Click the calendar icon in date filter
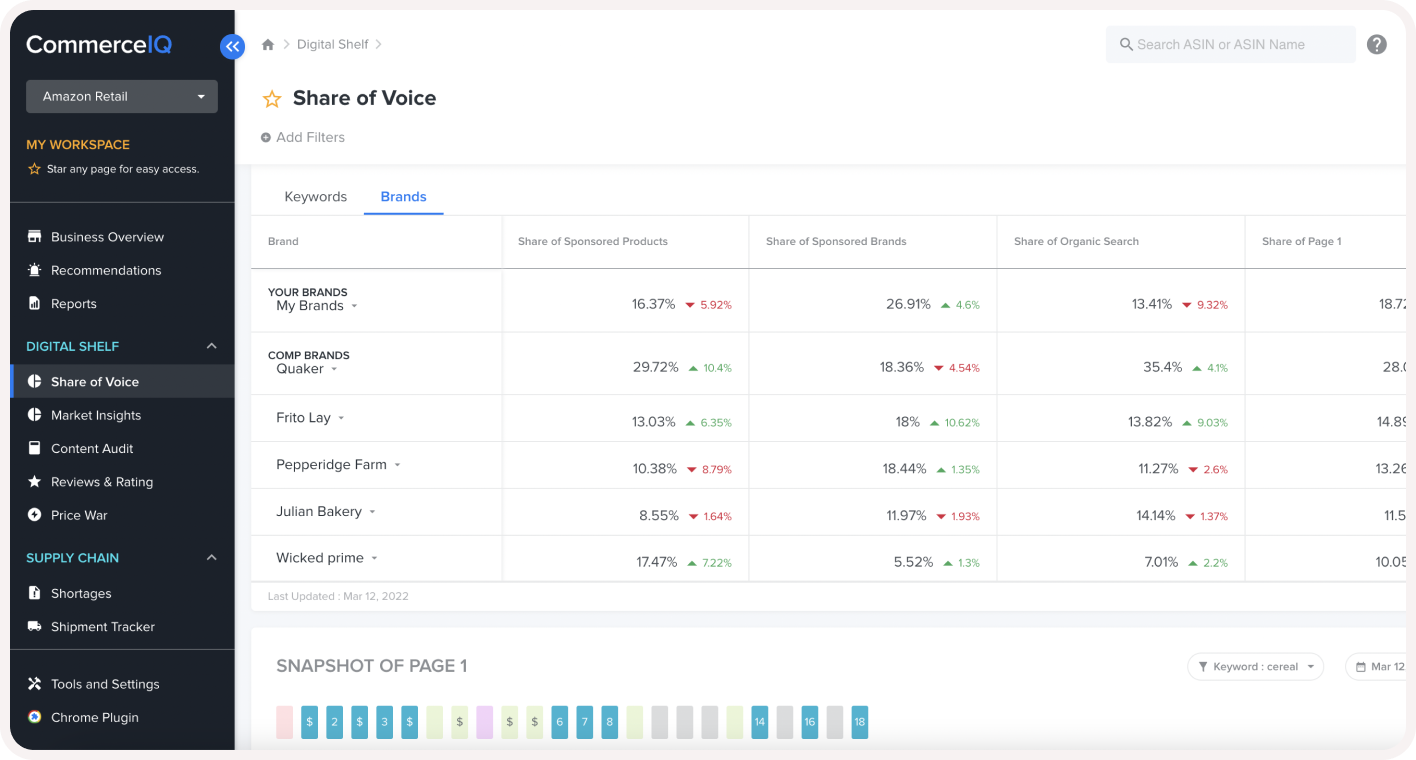Viewport: 1416px width, 760px height. [1361, 667]
